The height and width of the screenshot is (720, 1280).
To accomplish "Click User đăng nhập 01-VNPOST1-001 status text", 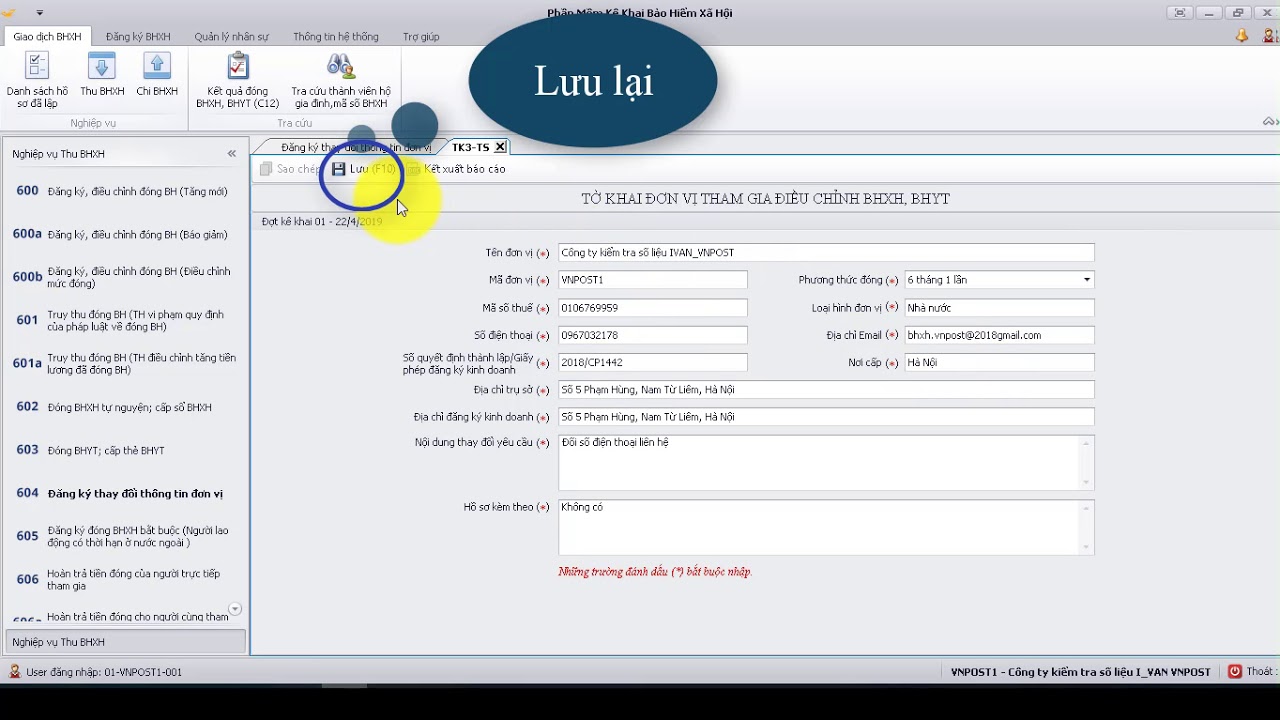I will [104, 672].
